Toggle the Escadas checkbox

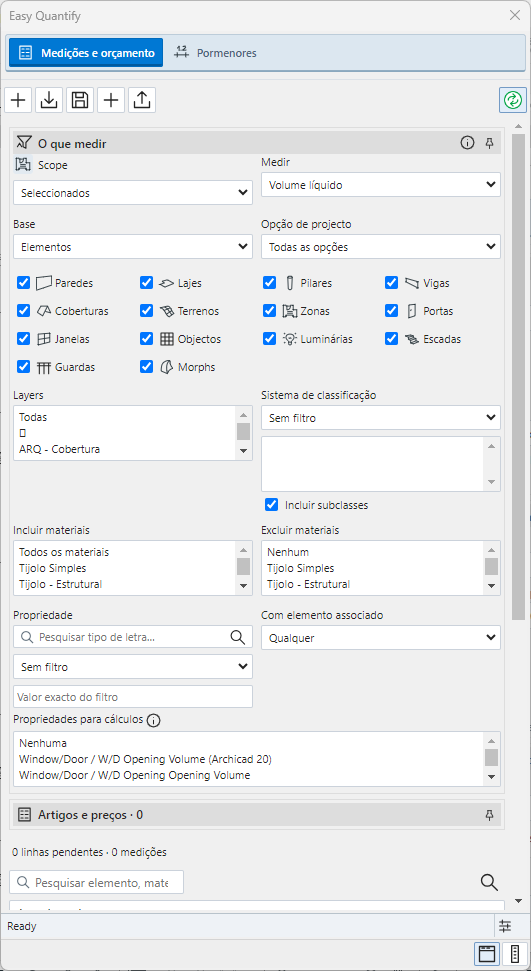391,339
